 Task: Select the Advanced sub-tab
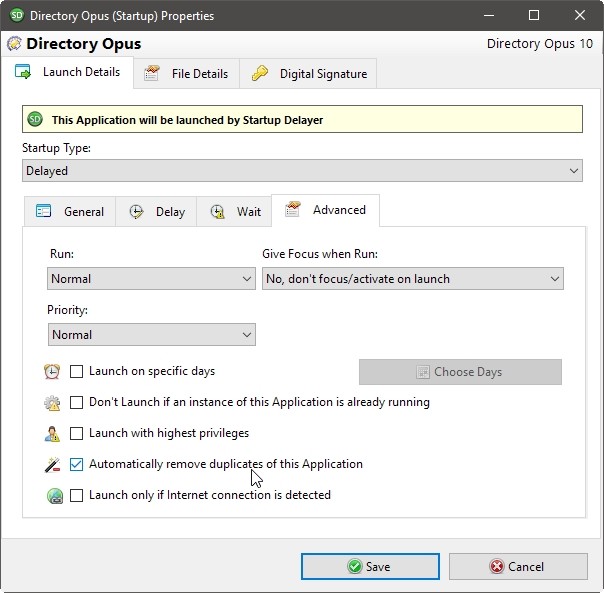pyautogui.click(x=325, y=210)
